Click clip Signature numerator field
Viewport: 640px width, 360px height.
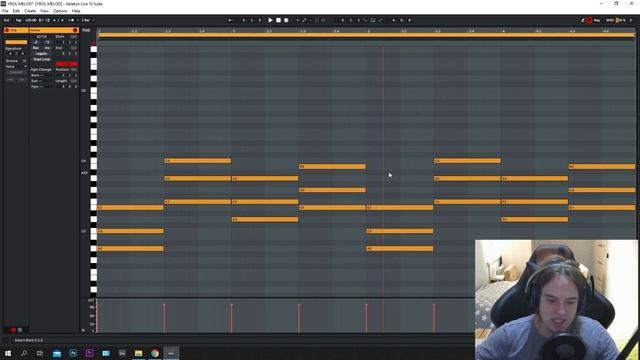[10, 53]
